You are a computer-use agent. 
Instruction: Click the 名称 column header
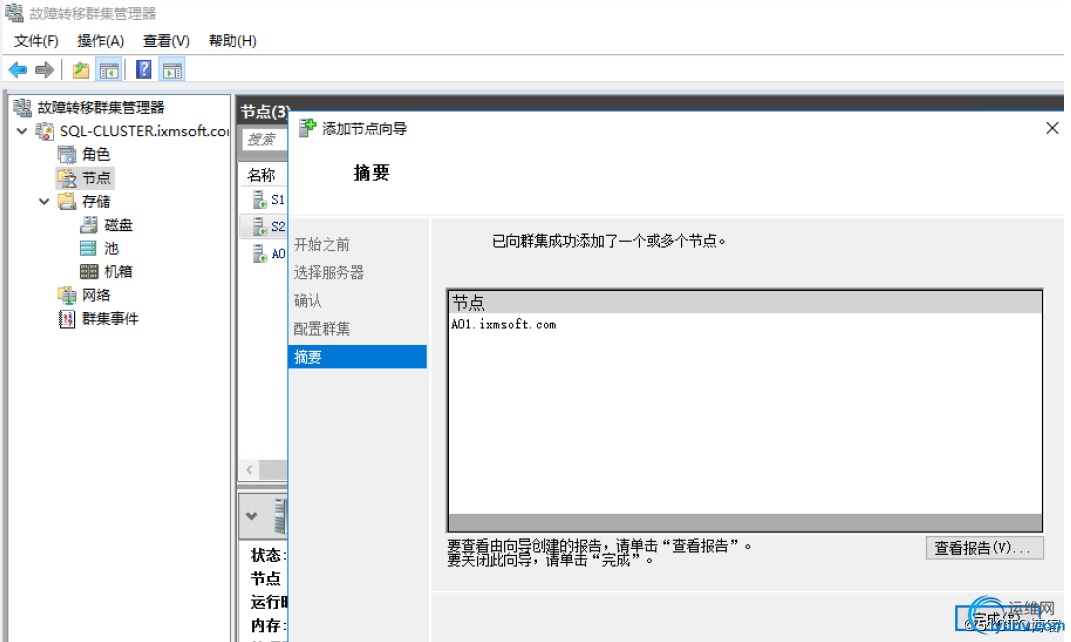coord(261,176)
